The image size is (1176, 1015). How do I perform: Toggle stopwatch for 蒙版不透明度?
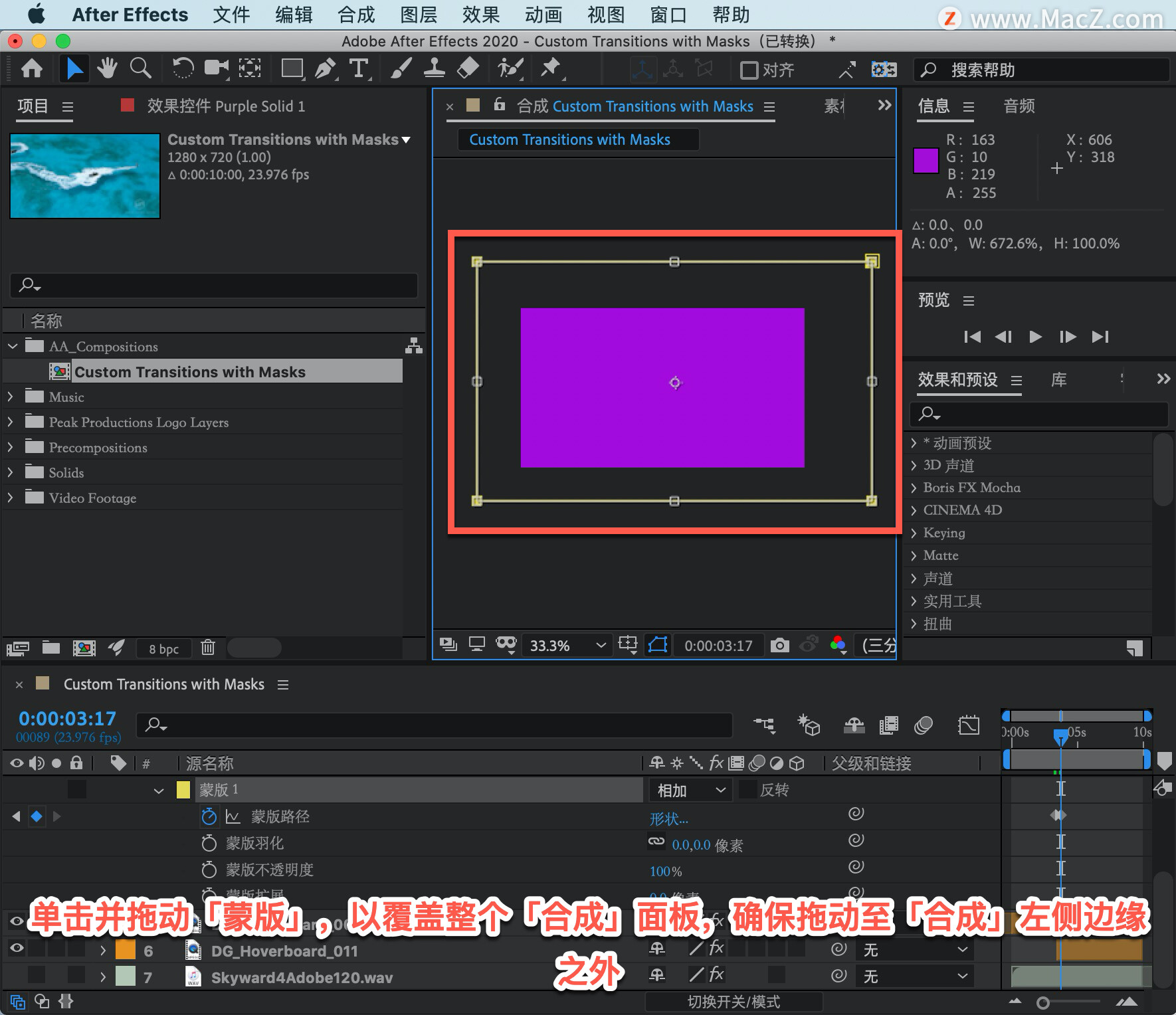pos(209,870)
